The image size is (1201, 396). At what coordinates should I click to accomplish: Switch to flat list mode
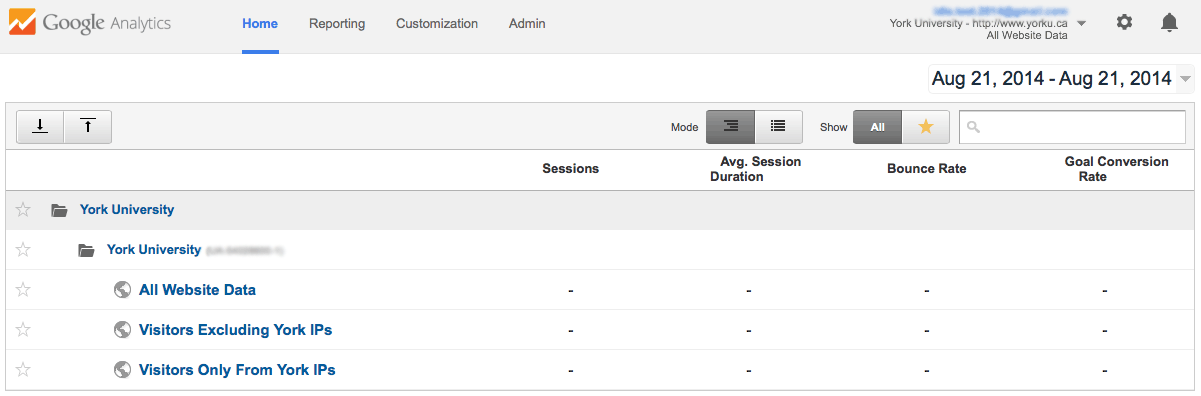click(778, 127)
